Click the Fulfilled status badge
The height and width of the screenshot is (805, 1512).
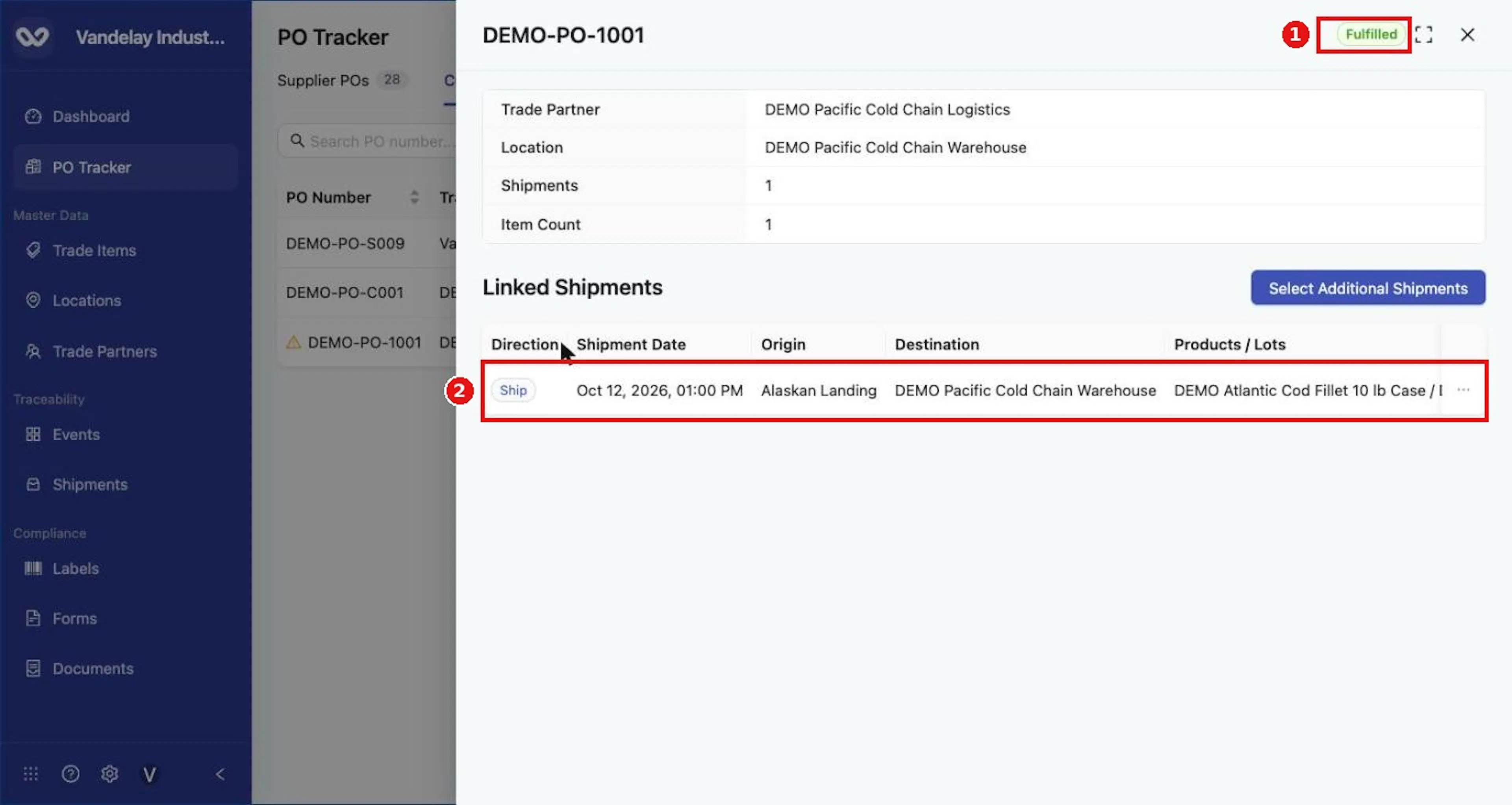click(1371, 35)
